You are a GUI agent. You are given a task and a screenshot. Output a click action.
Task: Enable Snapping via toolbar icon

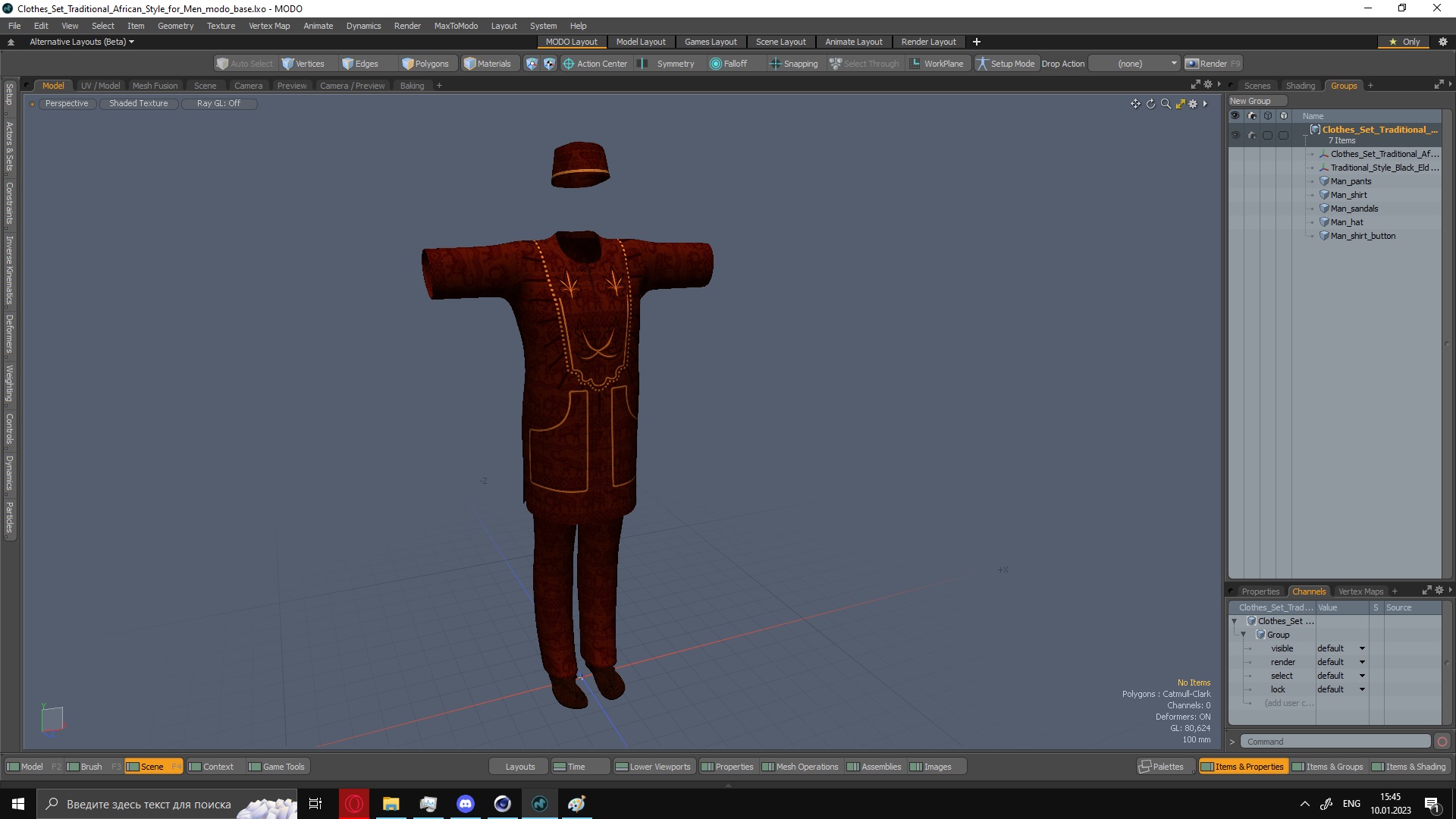(x=775, y=63)
